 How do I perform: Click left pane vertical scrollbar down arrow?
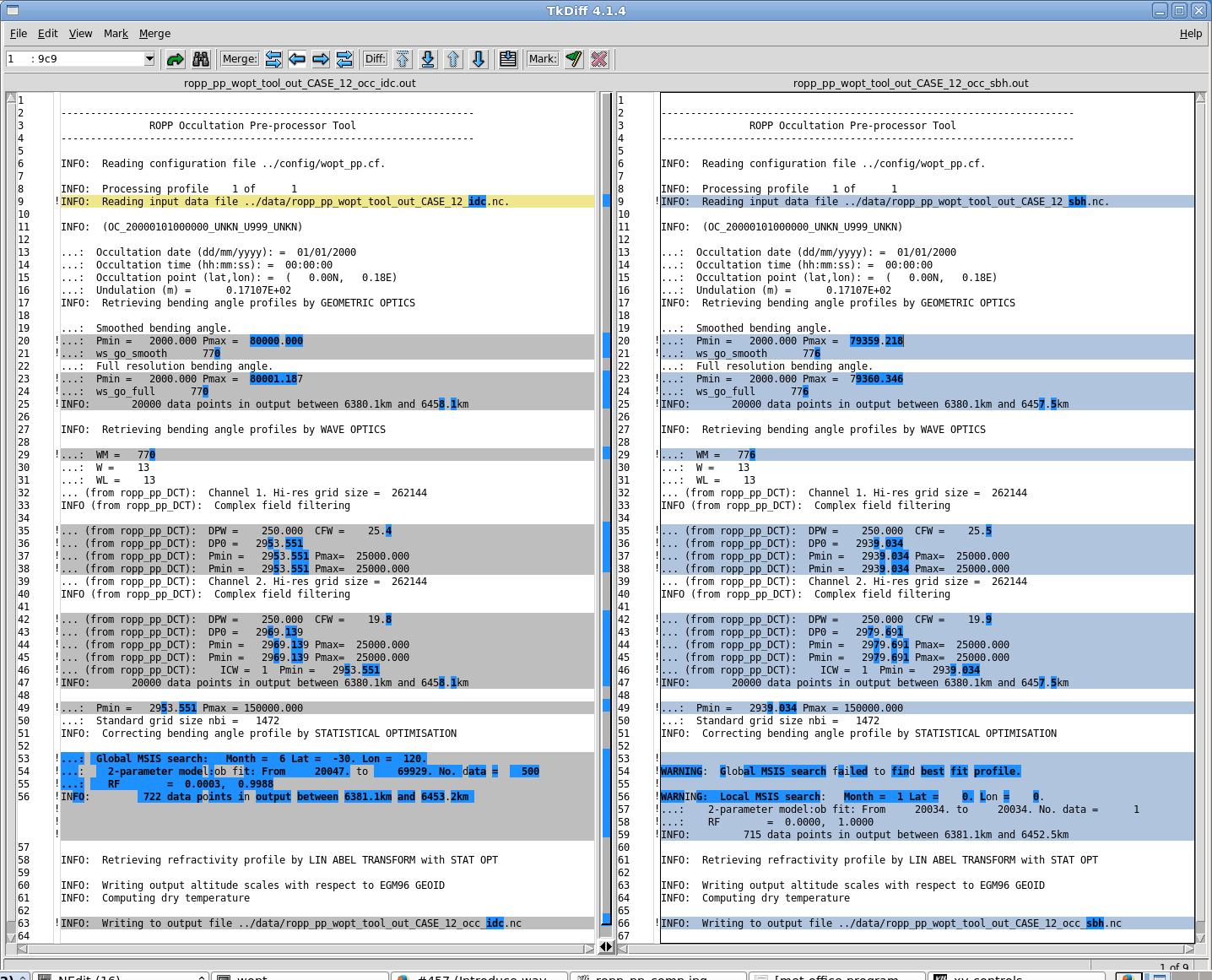pos(11,937)
